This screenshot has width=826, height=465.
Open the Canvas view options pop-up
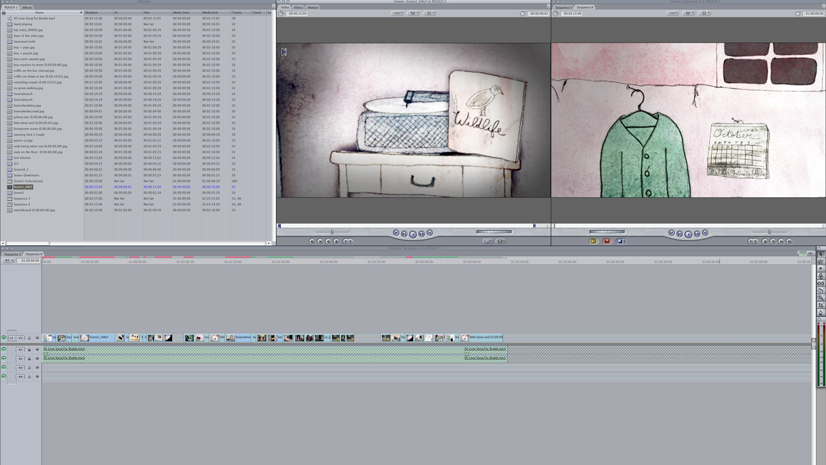pos(705,14)
